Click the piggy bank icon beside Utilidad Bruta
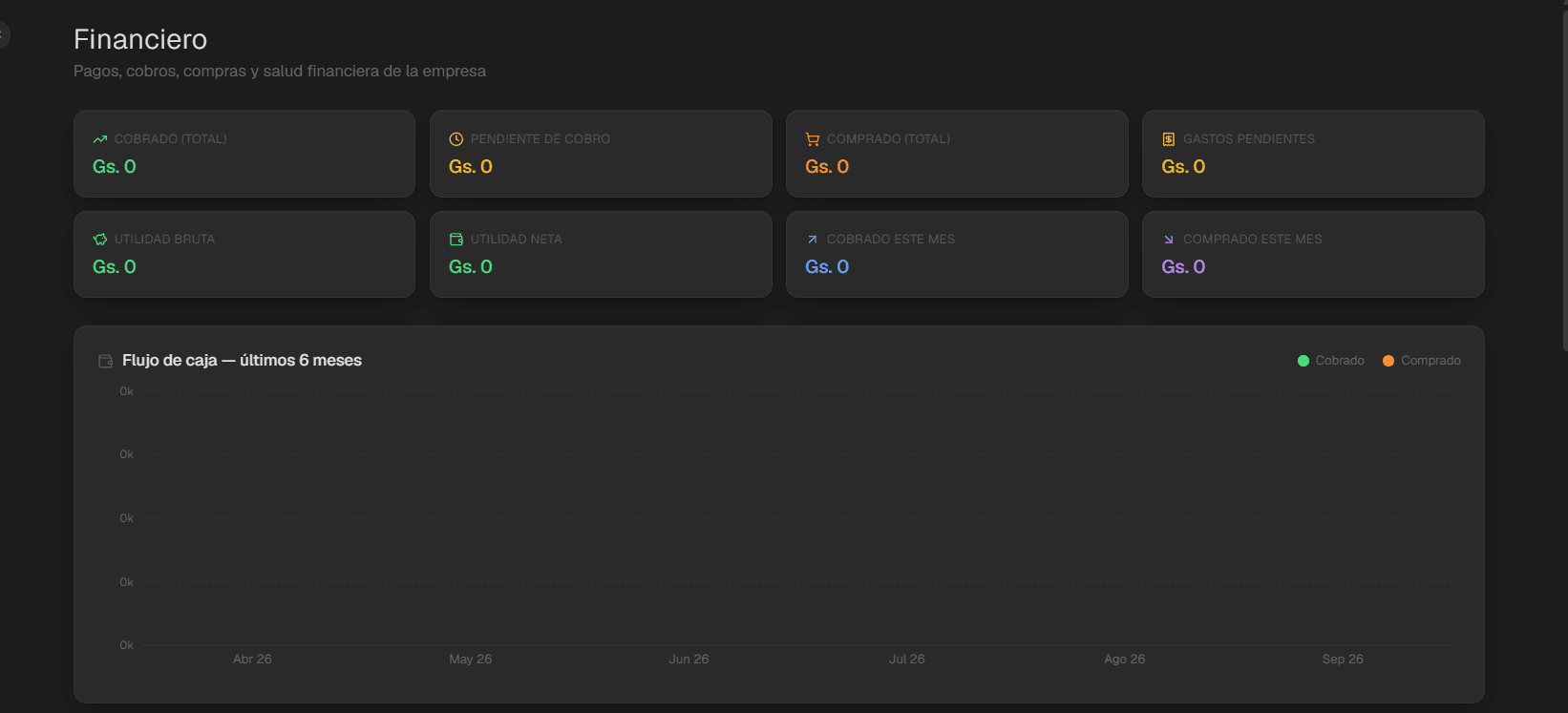This screenshot has height=713, width=1568. coord(100,240)
